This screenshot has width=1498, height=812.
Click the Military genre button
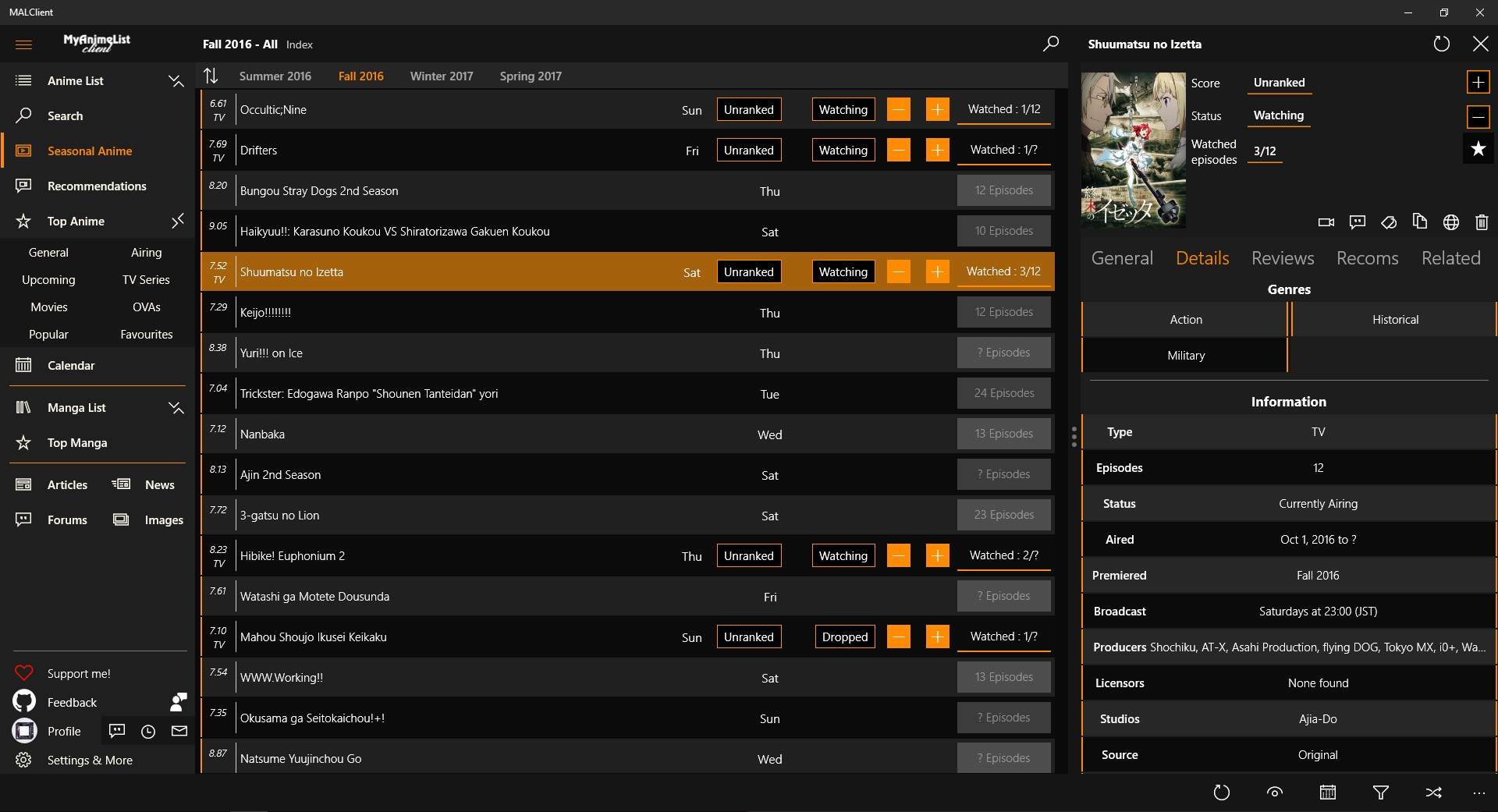tap(1185, 356)
